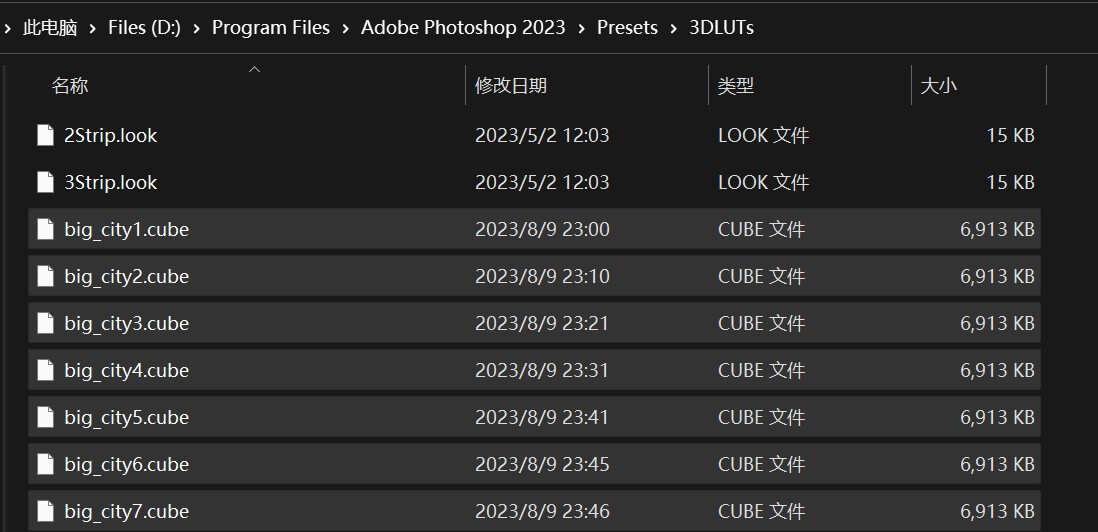Select the big_city6.cube file row
The image size is (1098, 532).
pos(534,464)
